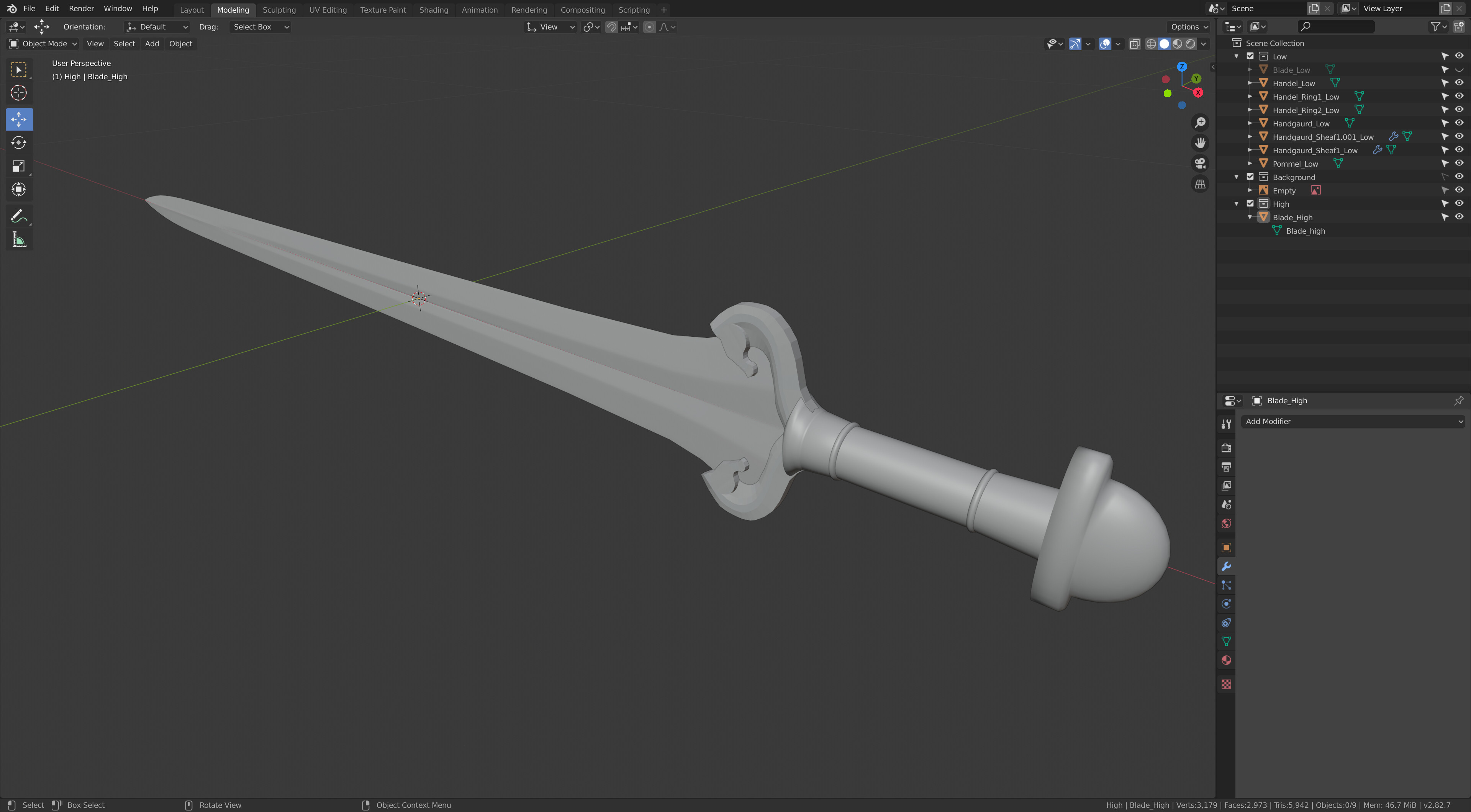Activate the Cursor tool

(19, 93)
